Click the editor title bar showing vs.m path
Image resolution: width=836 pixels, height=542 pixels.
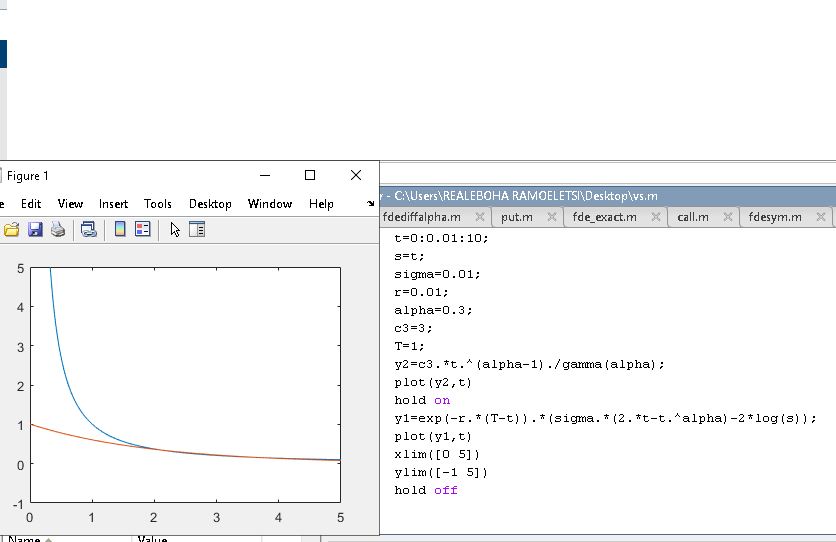click(608, 196)
